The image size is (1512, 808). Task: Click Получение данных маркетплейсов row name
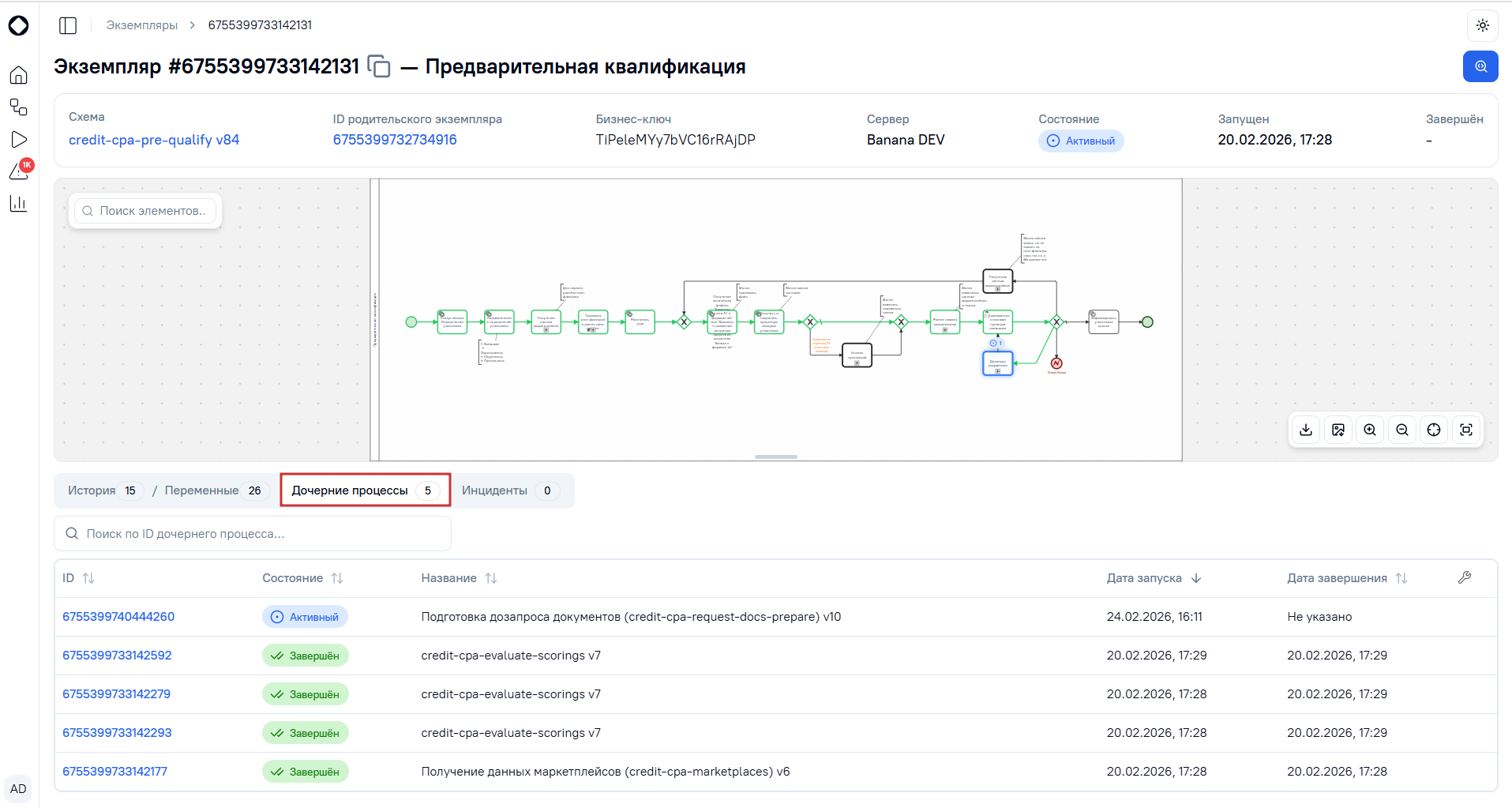(606, 772)
